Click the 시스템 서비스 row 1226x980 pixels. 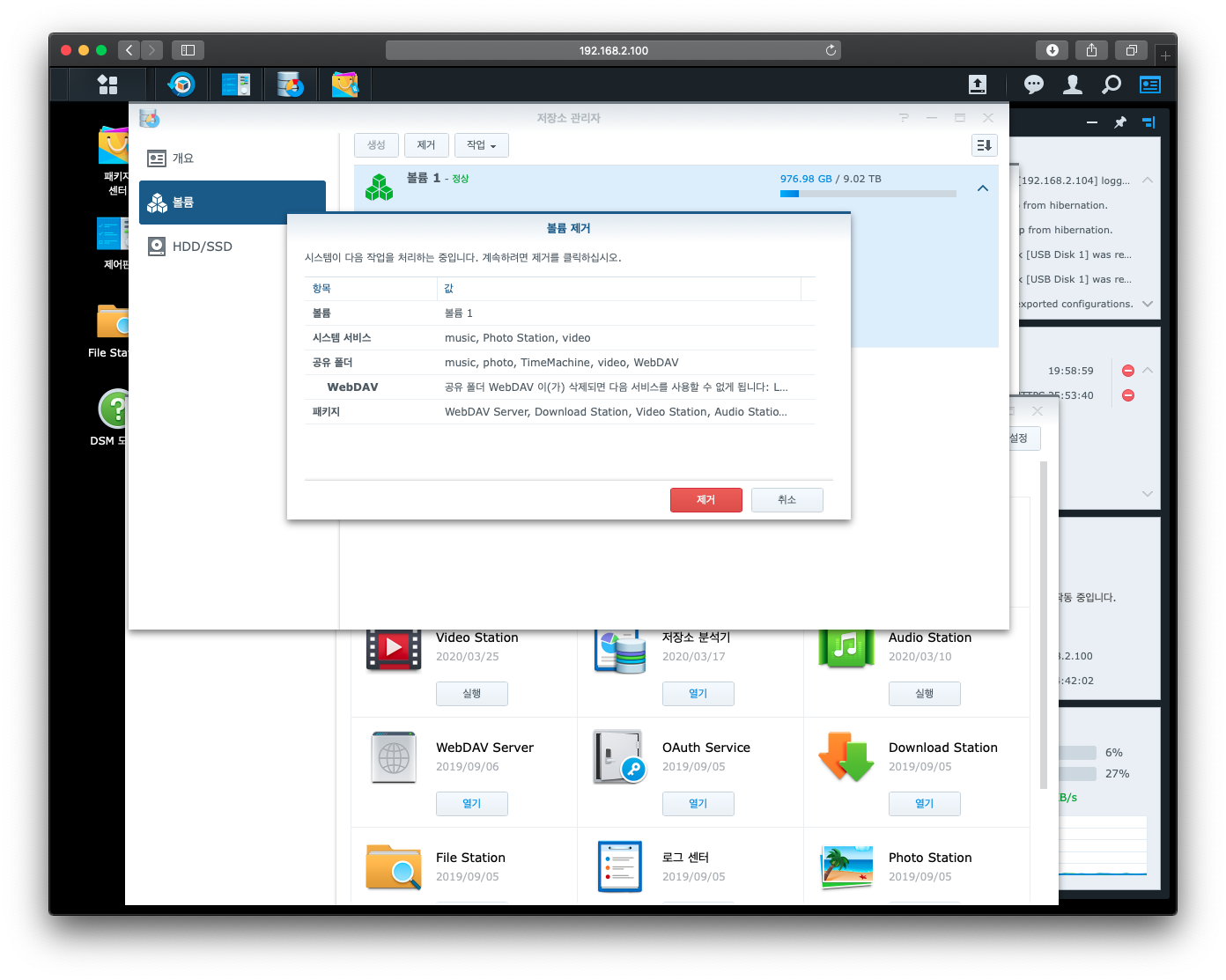click(560, 338)
